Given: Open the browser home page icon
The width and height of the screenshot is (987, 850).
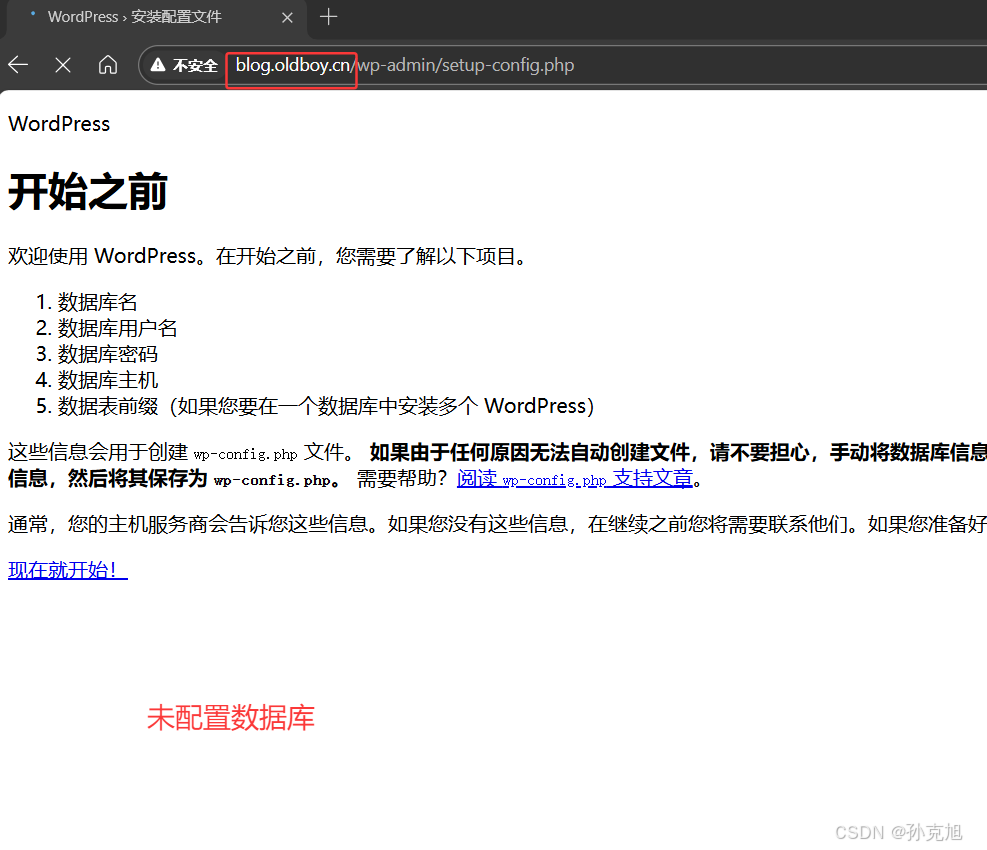Looking at the screenshot, I should [108, 65].
